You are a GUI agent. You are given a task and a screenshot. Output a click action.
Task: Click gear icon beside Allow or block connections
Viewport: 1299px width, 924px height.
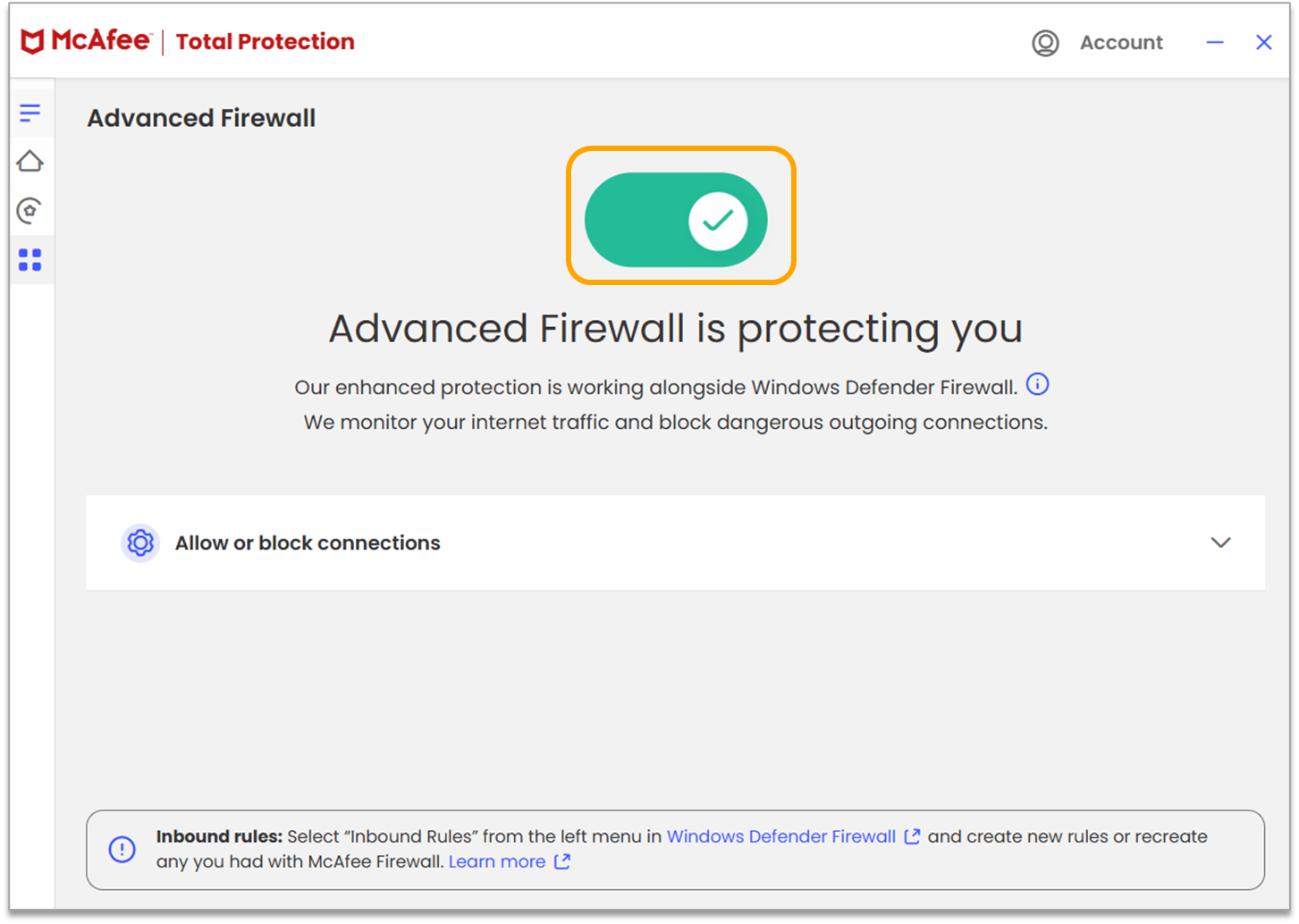point(140,542)
